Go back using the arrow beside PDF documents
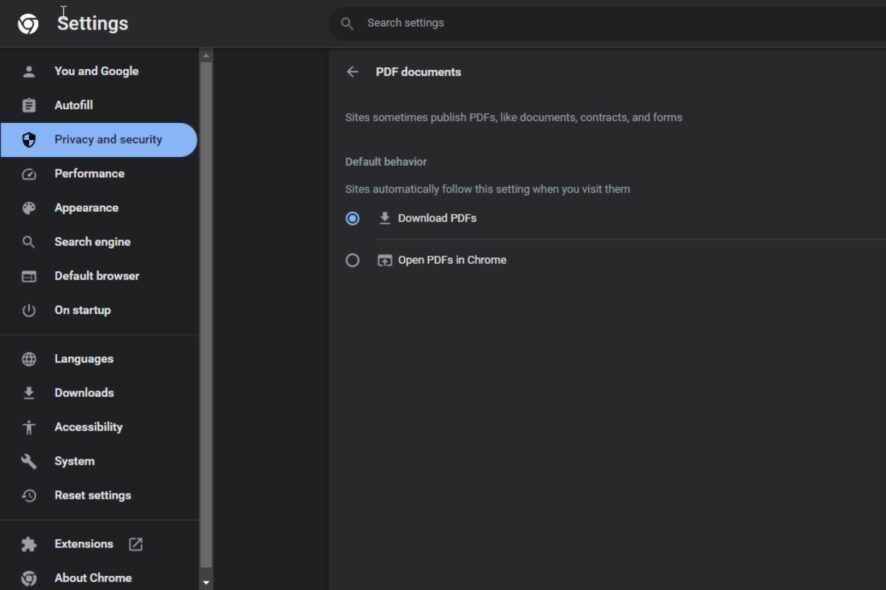 click(x=353, y=72)
